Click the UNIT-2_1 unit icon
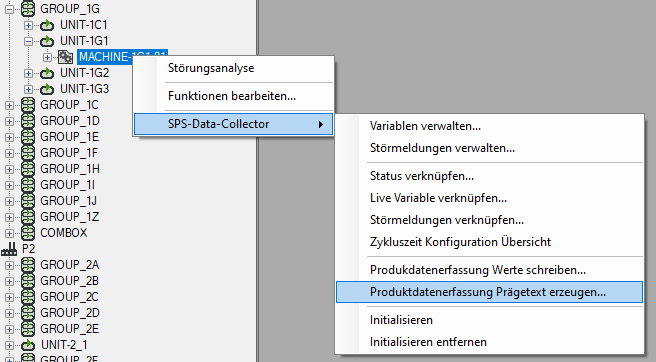 28,345
